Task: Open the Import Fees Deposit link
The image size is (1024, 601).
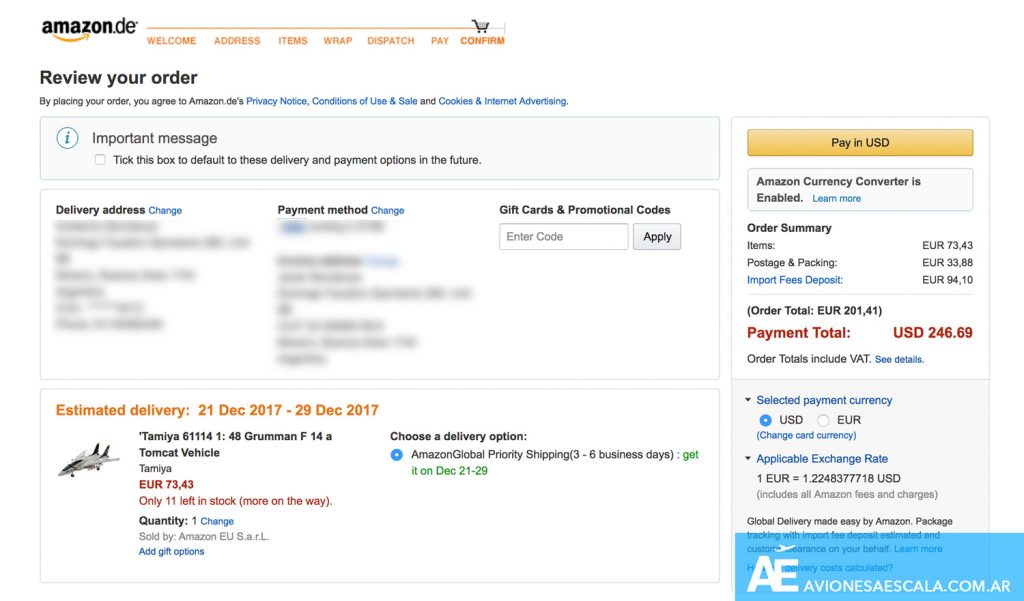Action: pyautogui.click(x=794, y=280)
